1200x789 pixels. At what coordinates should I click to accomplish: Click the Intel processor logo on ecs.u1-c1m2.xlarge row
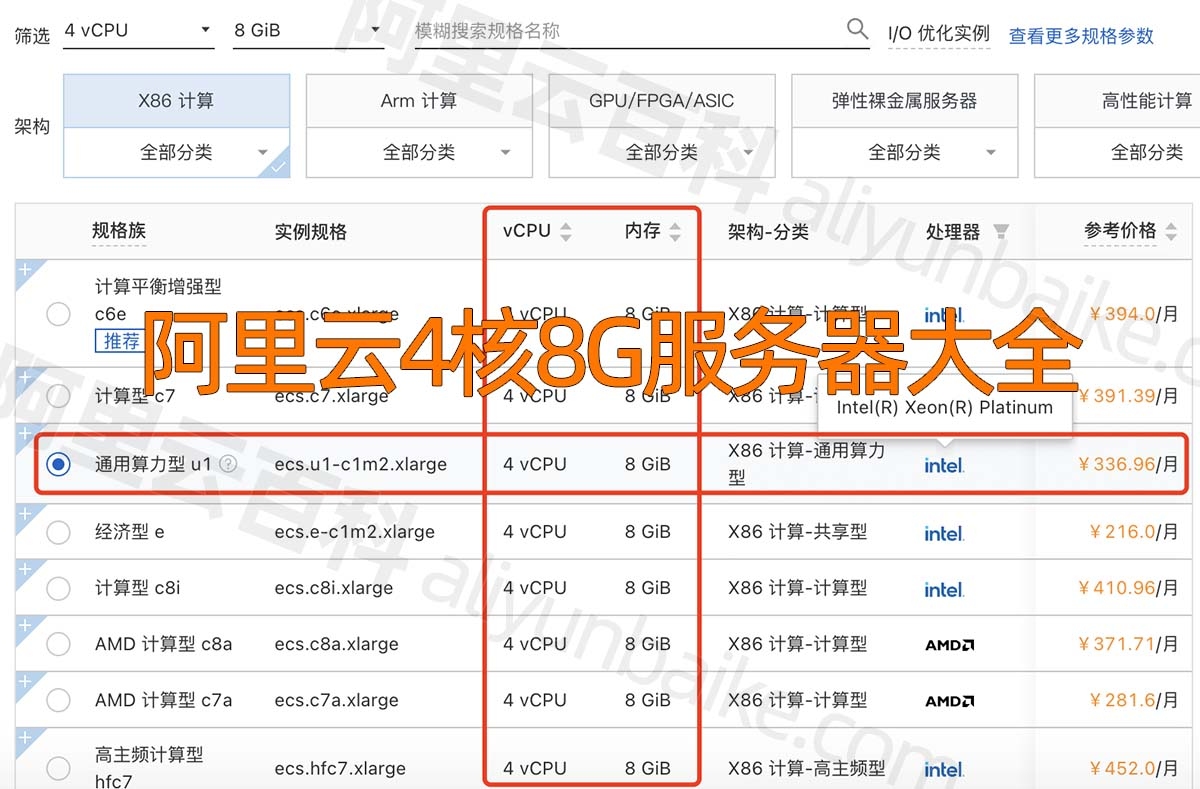[943, 464]
